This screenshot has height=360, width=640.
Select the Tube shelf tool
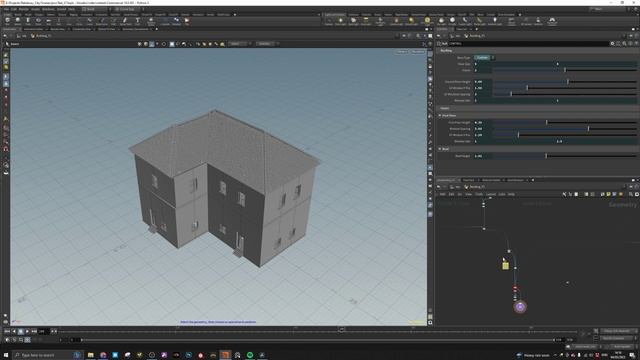click(x=28, y=20)
